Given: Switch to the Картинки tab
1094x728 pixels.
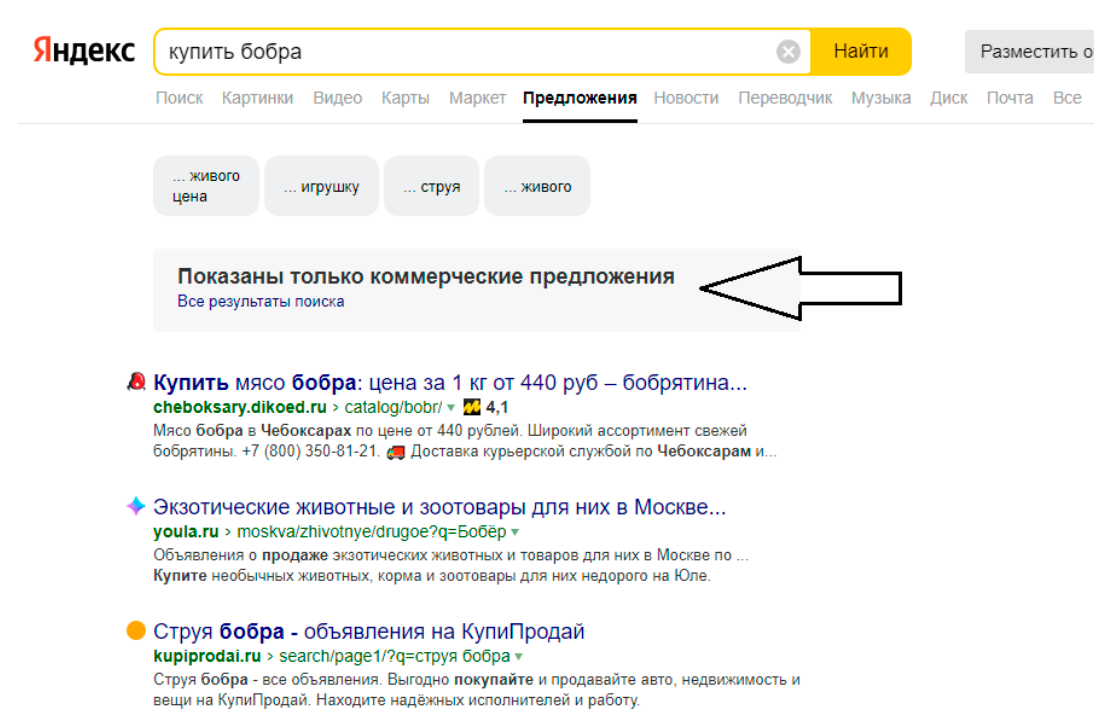Looking at the screenshot, I should (257, 98).
